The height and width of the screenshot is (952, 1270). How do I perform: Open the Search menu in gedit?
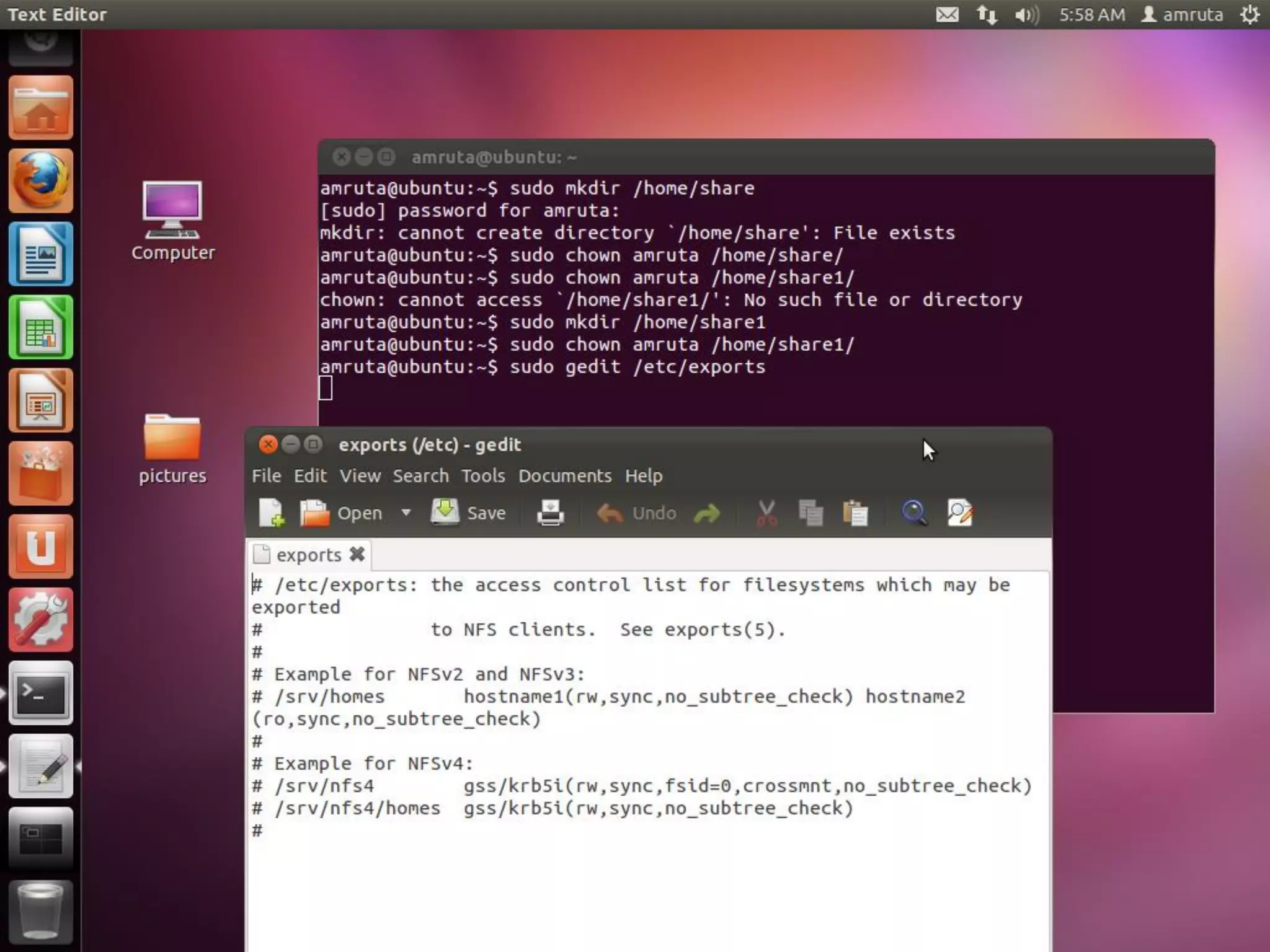click(420, 475)
